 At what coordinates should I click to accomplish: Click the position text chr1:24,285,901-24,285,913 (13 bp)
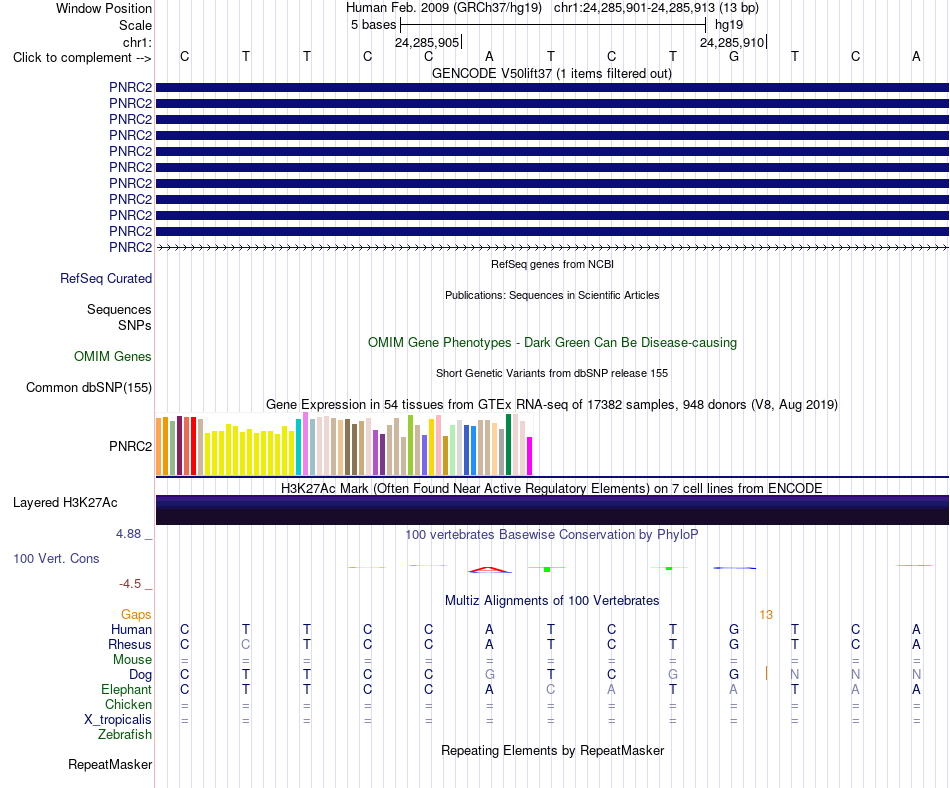tap(656, 8)
